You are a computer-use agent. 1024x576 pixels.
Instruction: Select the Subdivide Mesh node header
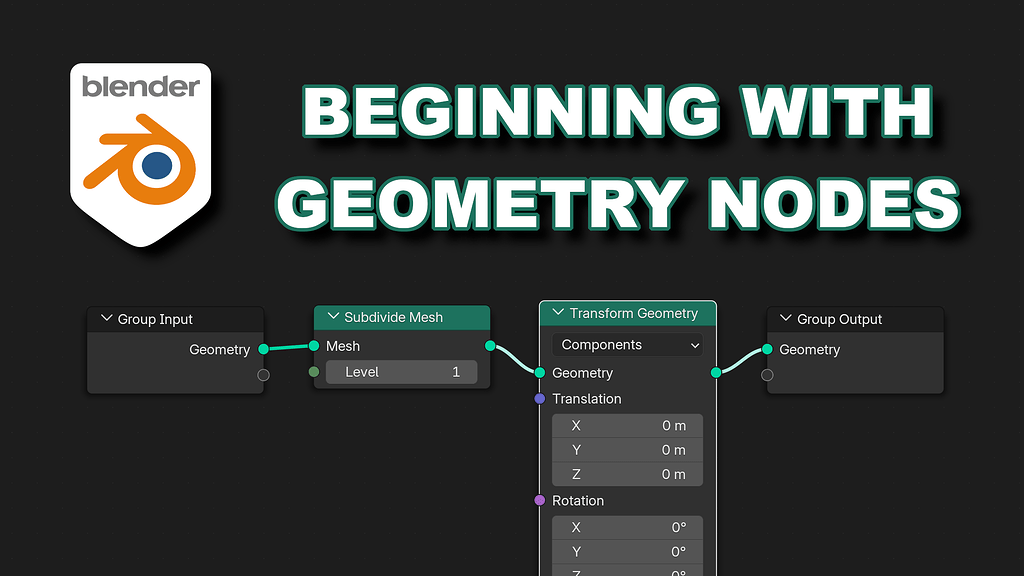coord(402,317)
